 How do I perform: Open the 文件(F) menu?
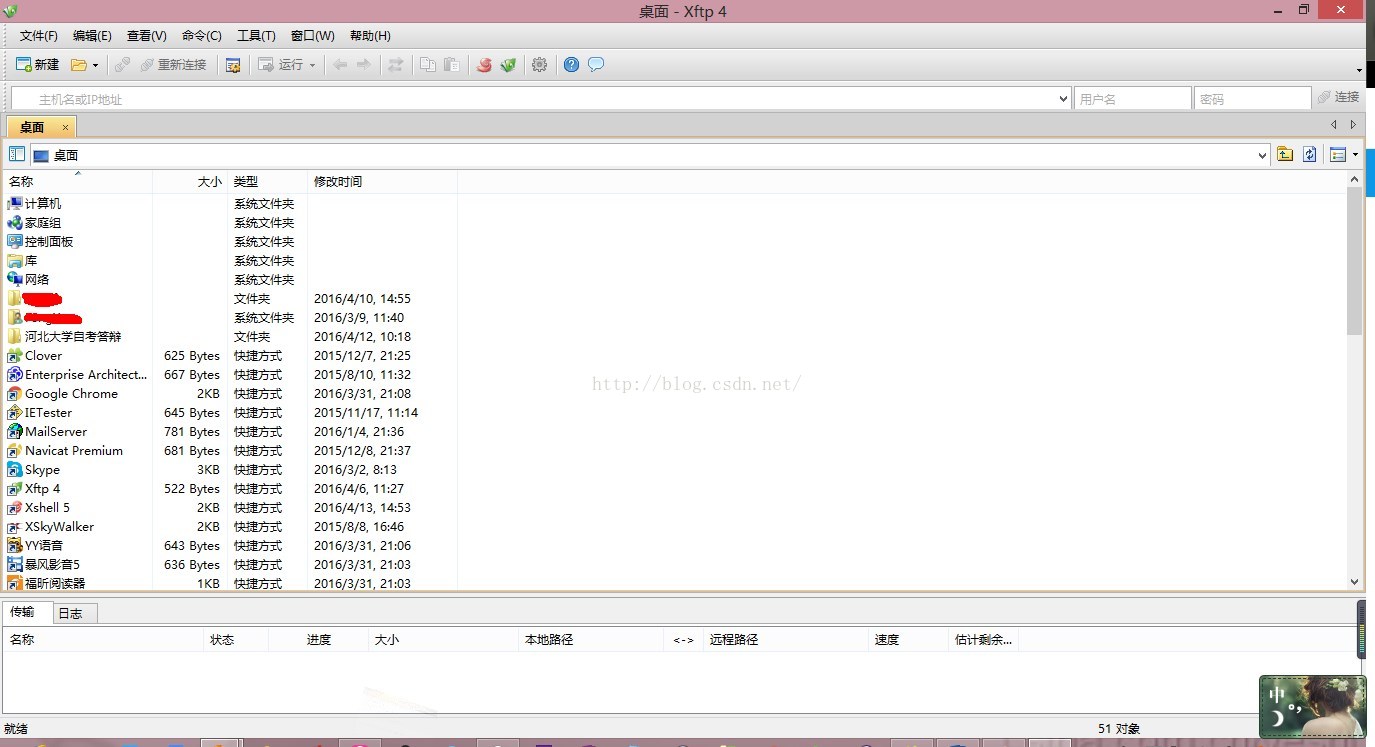pyautogui.click(x=39, y=36)
